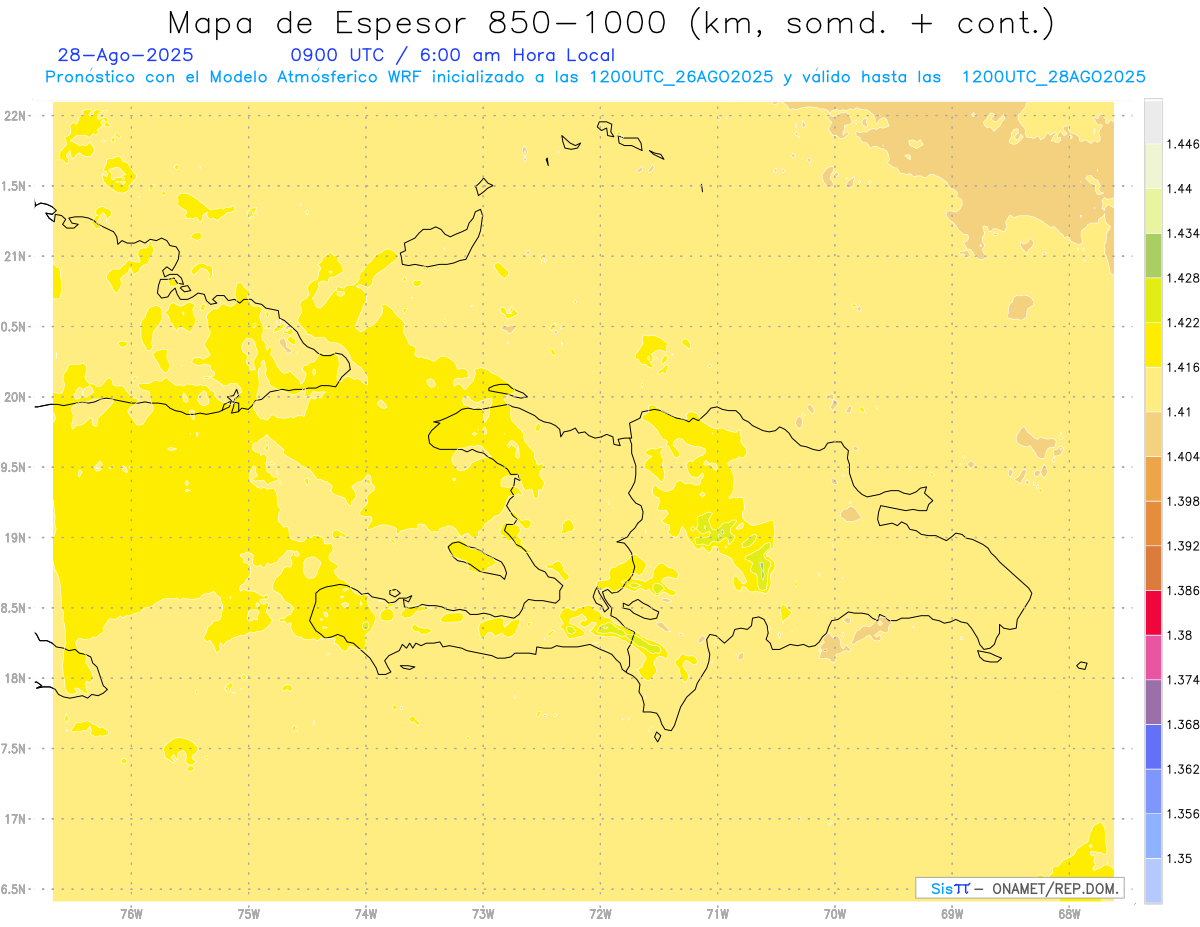Click the colorbar value "1.44"
This screenshot has width=1200, height=927.
[1179, 188]
